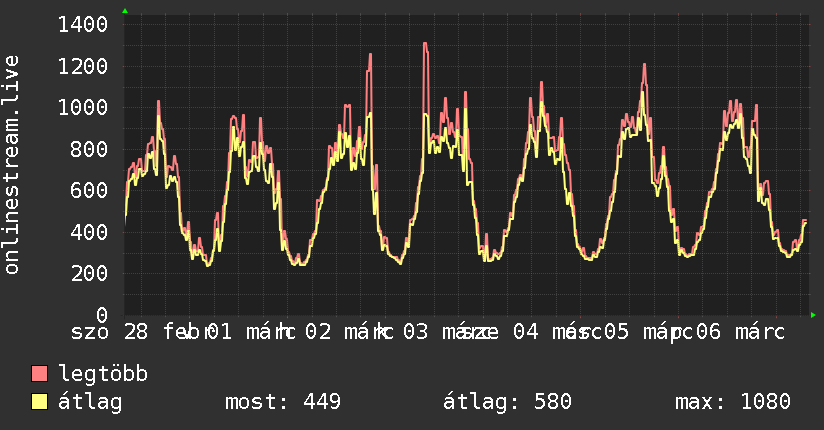Click the "06 márc" date label
824x430 pixels.
[x=740, y=331]
